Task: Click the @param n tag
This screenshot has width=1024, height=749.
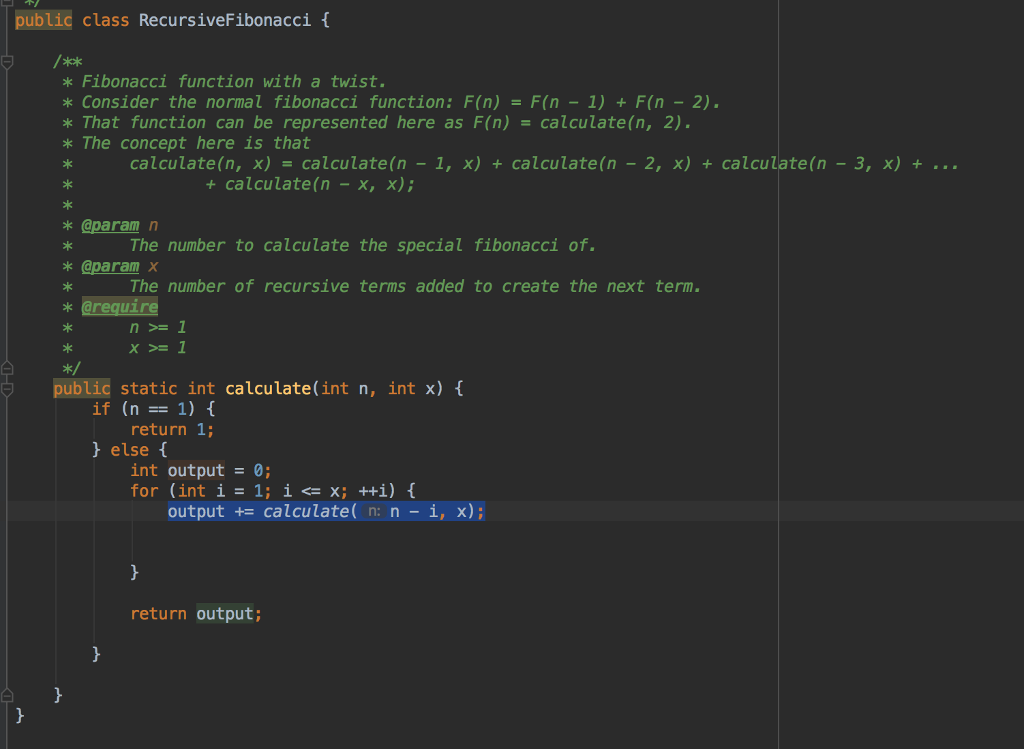Action: (110, 224)
